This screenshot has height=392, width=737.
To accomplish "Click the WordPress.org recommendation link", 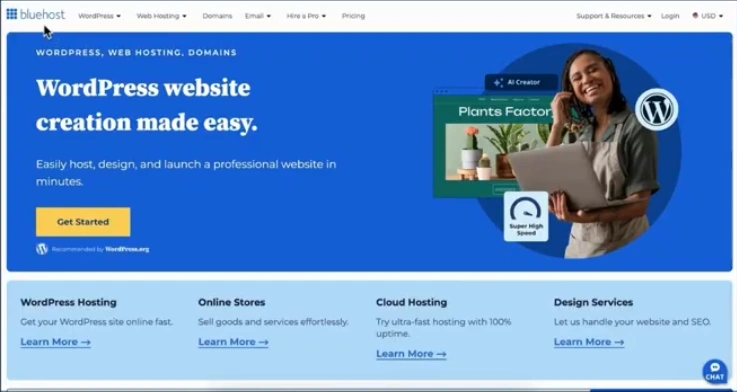I will coord(127,250).
